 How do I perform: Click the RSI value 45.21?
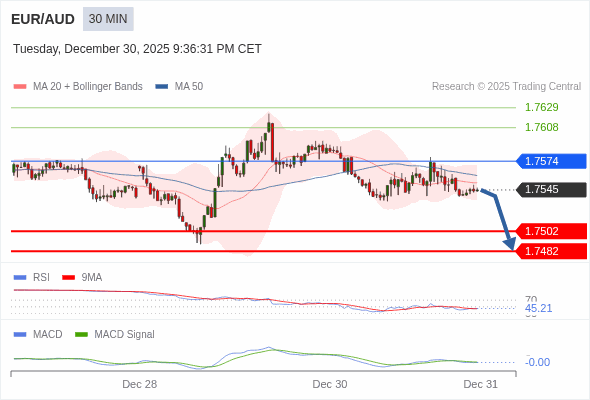538,308
